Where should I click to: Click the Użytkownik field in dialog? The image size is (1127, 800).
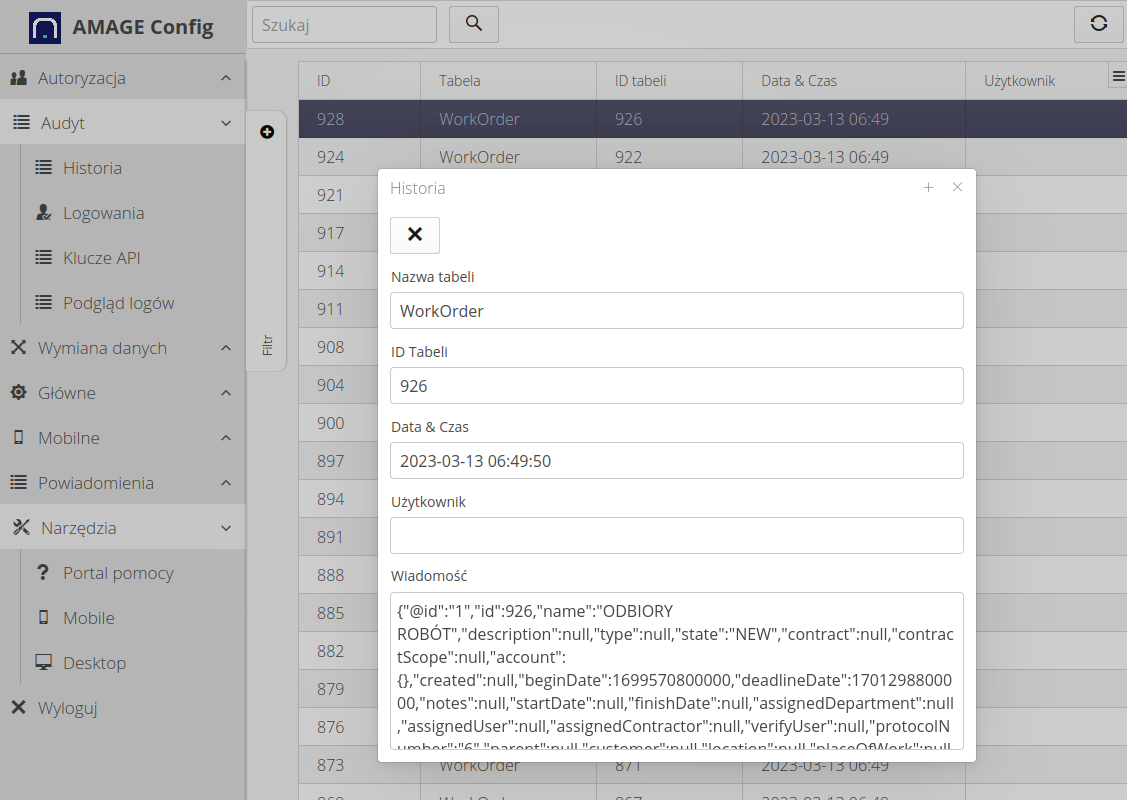pos(676,535)
